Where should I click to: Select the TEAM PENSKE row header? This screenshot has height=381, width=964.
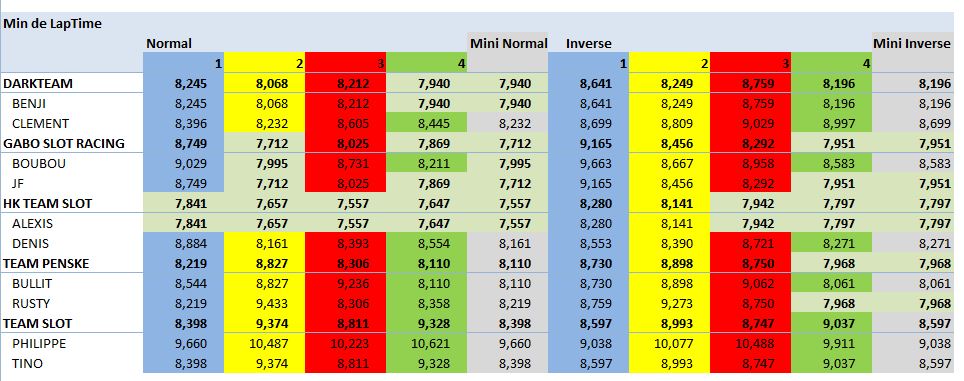click(46, 264)
